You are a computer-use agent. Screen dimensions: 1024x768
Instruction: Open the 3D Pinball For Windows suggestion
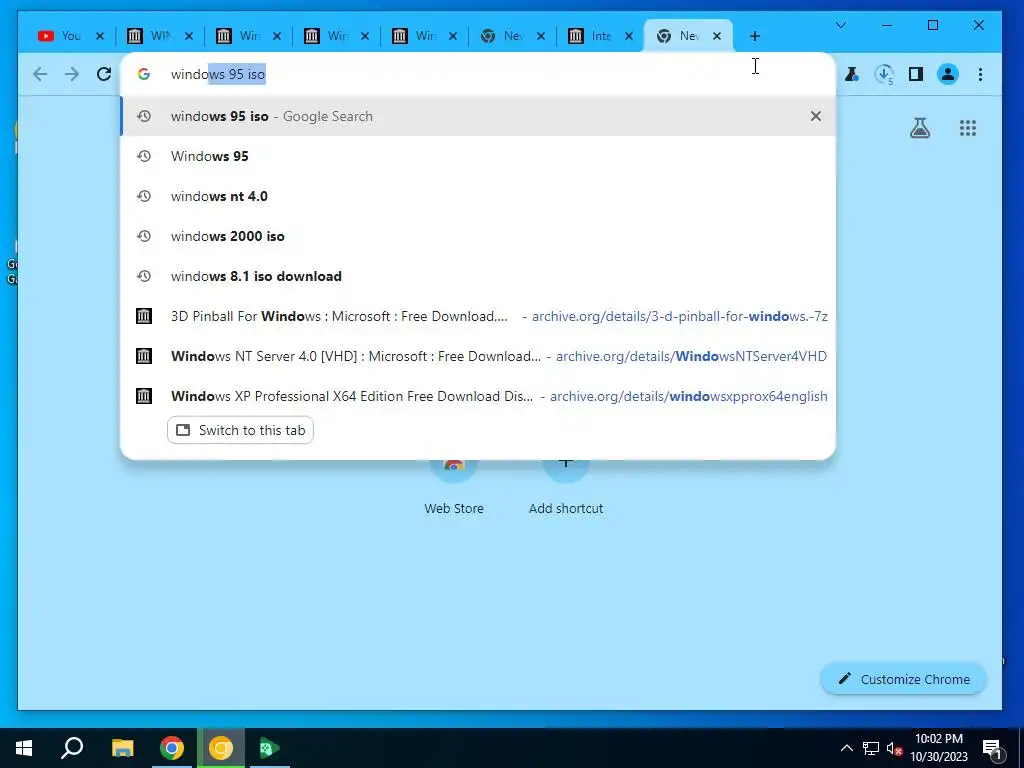(478, 316)
